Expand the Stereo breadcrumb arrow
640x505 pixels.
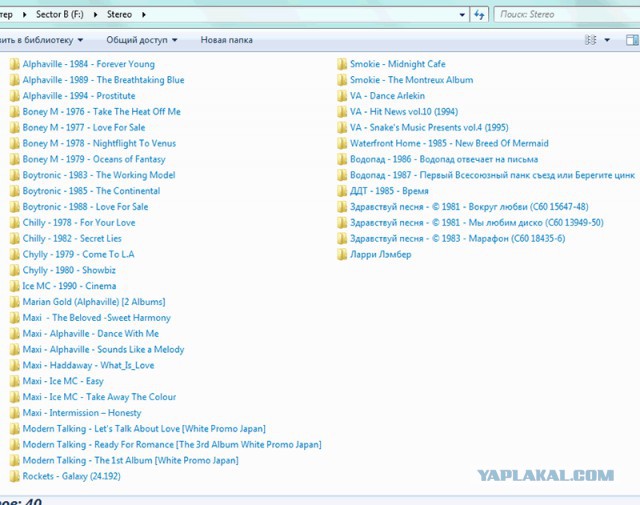click(x=144, y=15)
